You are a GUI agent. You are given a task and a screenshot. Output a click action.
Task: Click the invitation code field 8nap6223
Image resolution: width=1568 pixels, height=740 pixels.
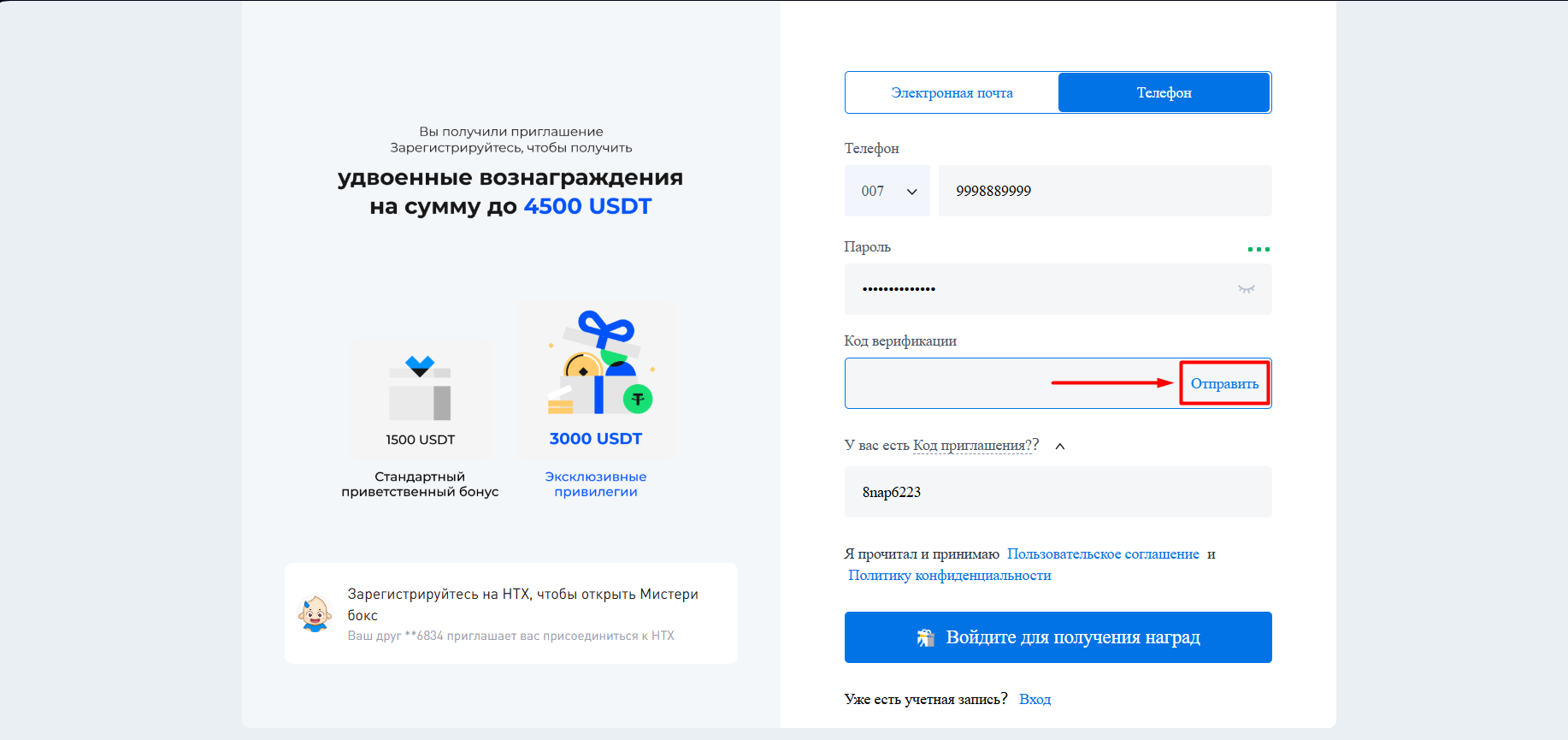[1058, 492]
